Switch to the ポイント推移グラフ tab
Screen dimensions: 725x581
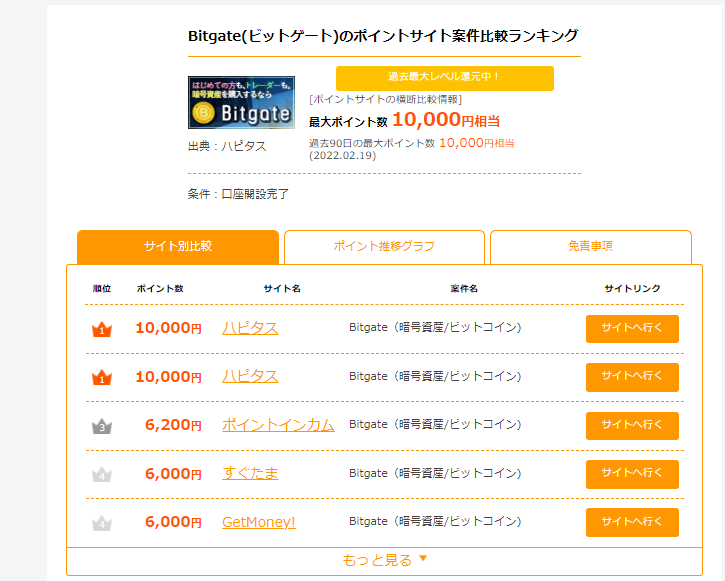(x=384, y=246)
